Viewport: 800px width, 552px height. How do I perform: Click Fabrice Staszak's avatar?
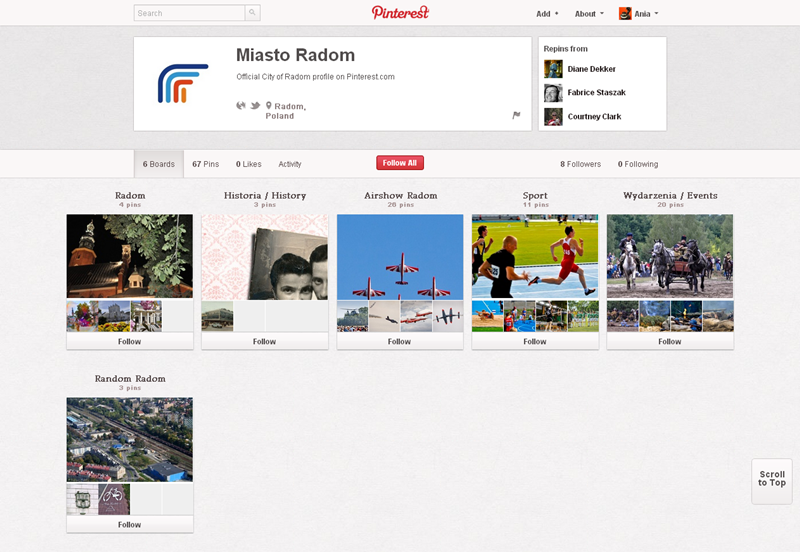553,93
